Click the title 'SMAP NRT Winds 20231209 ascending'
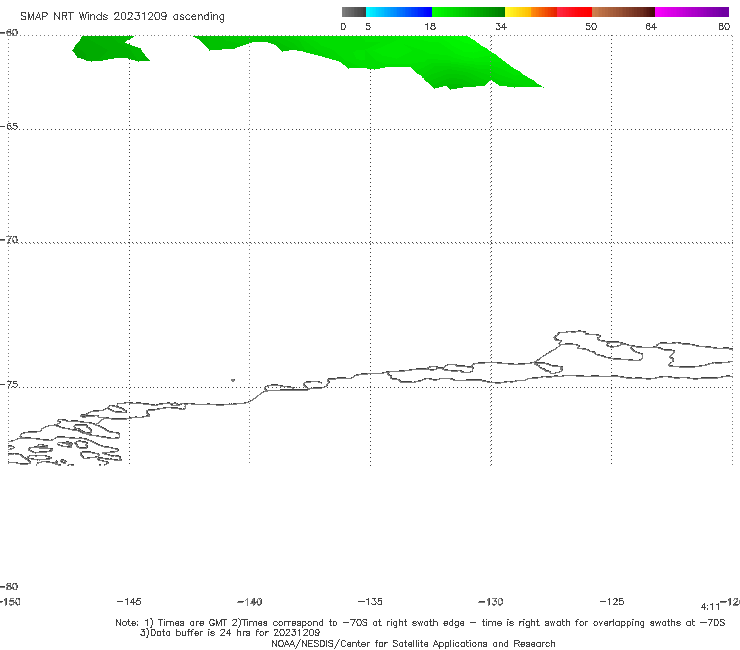The width and height of the screenshot is (740, 650). coord(122,17)
